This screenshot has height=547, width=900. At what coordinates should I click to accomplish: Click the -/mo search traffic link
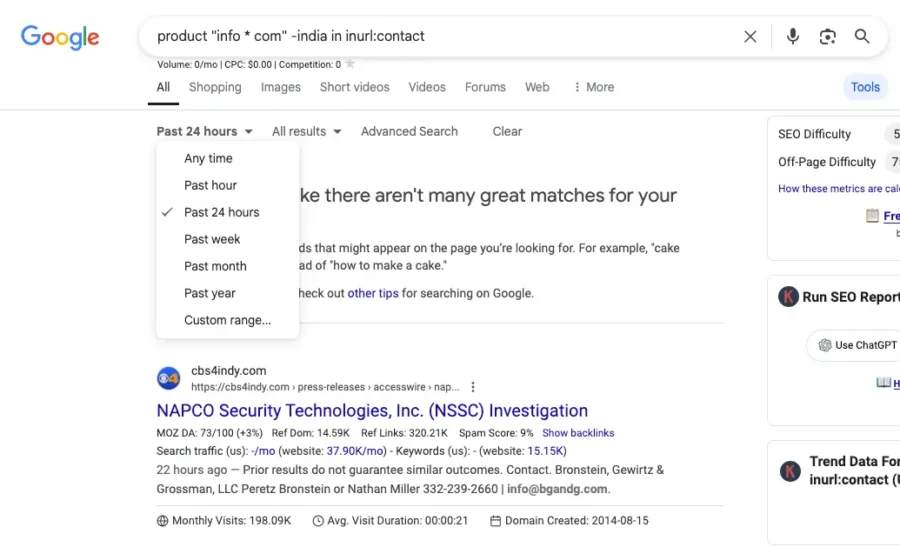[x=263, y=451]
